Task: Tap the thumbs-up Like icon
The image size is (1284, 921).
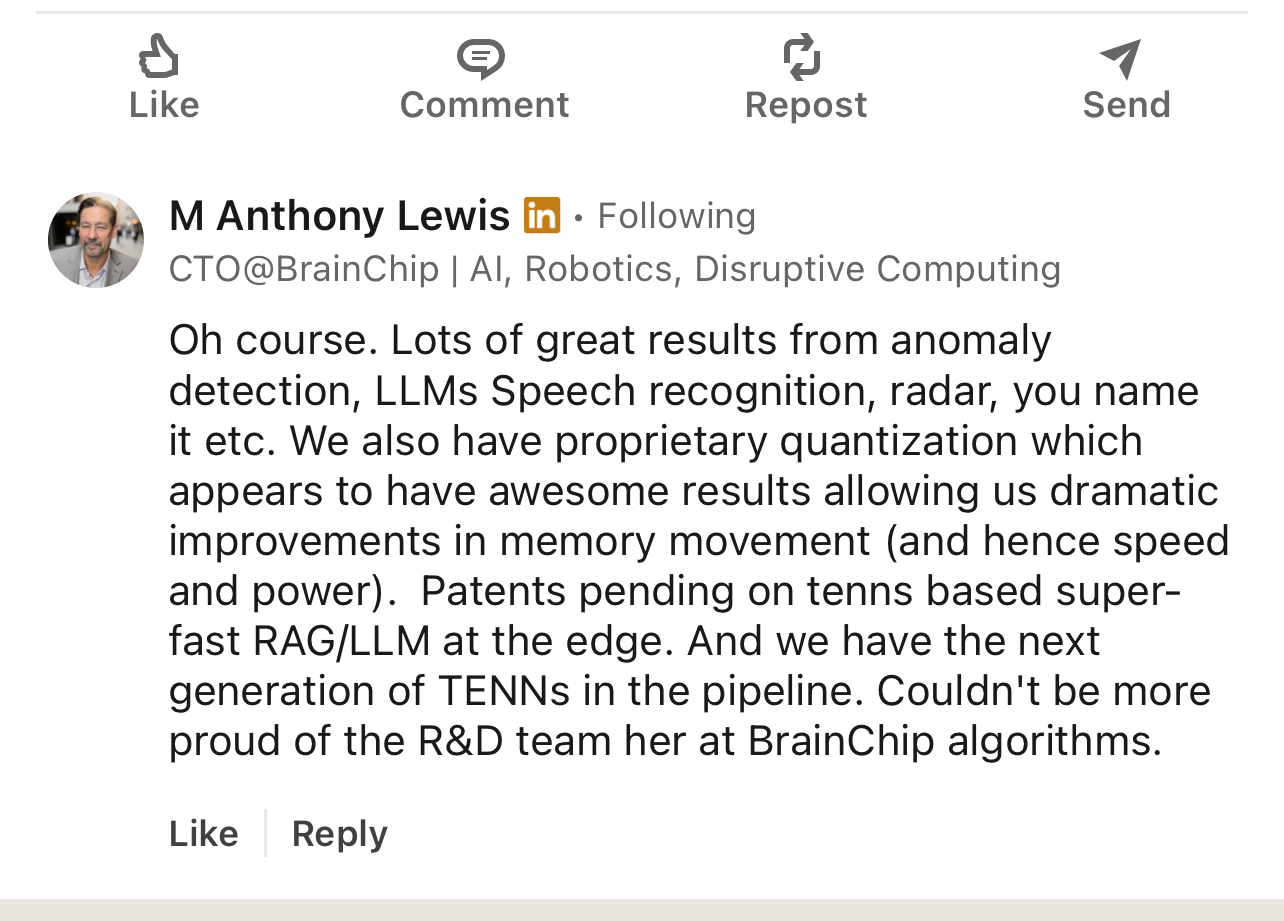Action: pyautogui.click(x=159, y=56)
